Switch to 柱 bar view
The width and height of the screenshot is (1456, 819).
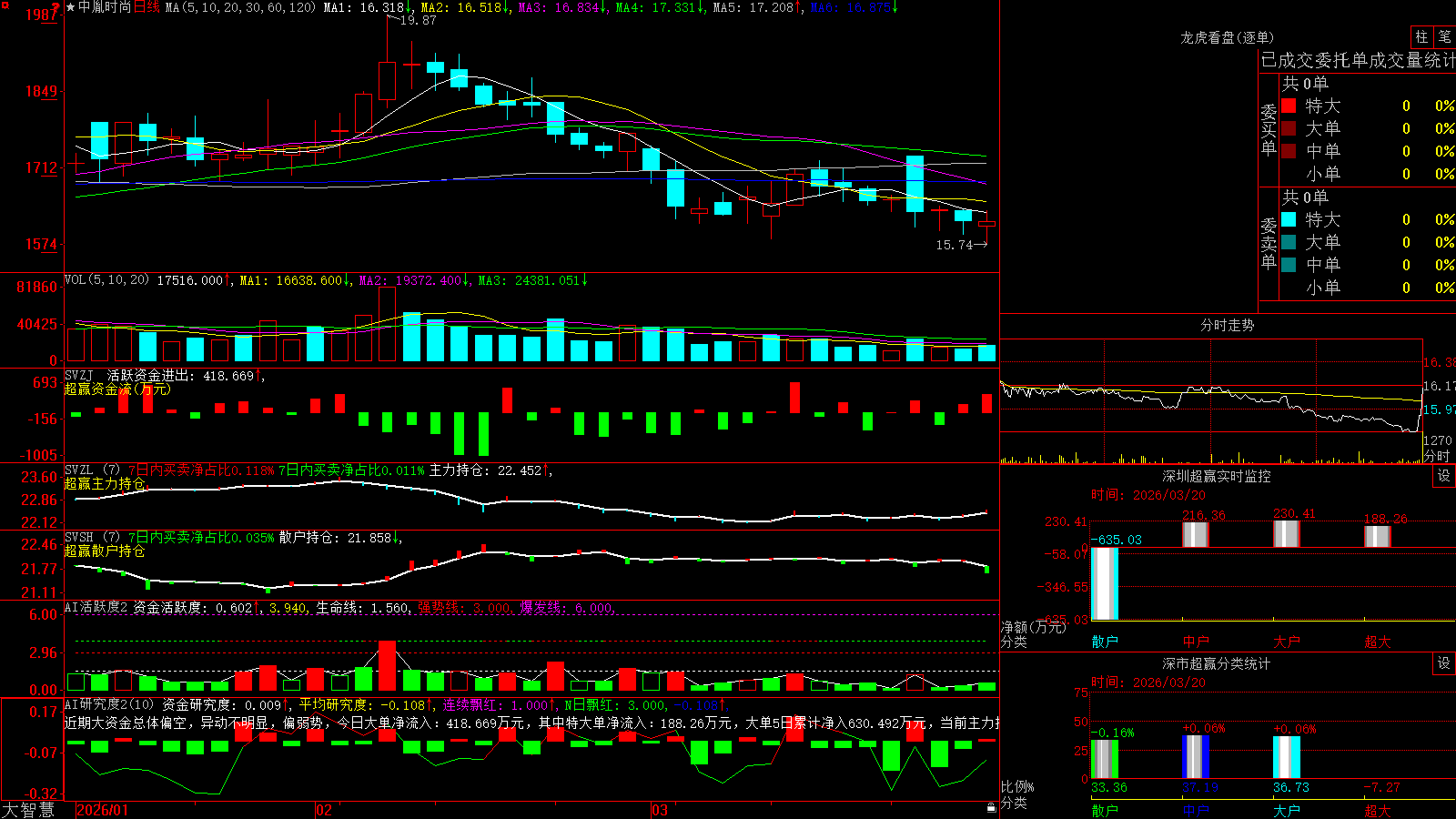tap(1421, 36)
